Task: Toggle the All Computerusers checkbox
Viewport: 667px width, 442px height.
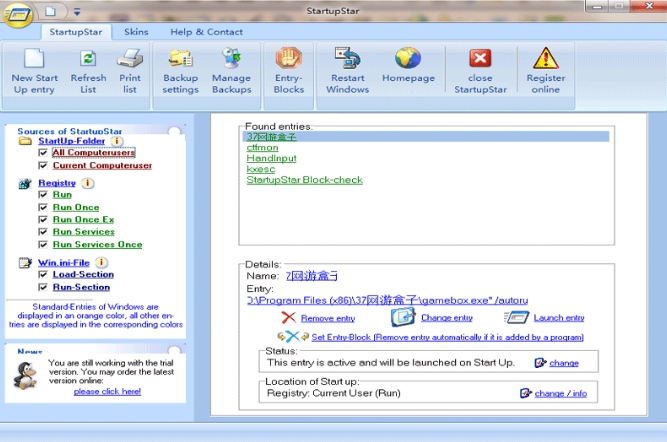Action: pos(43,152)
